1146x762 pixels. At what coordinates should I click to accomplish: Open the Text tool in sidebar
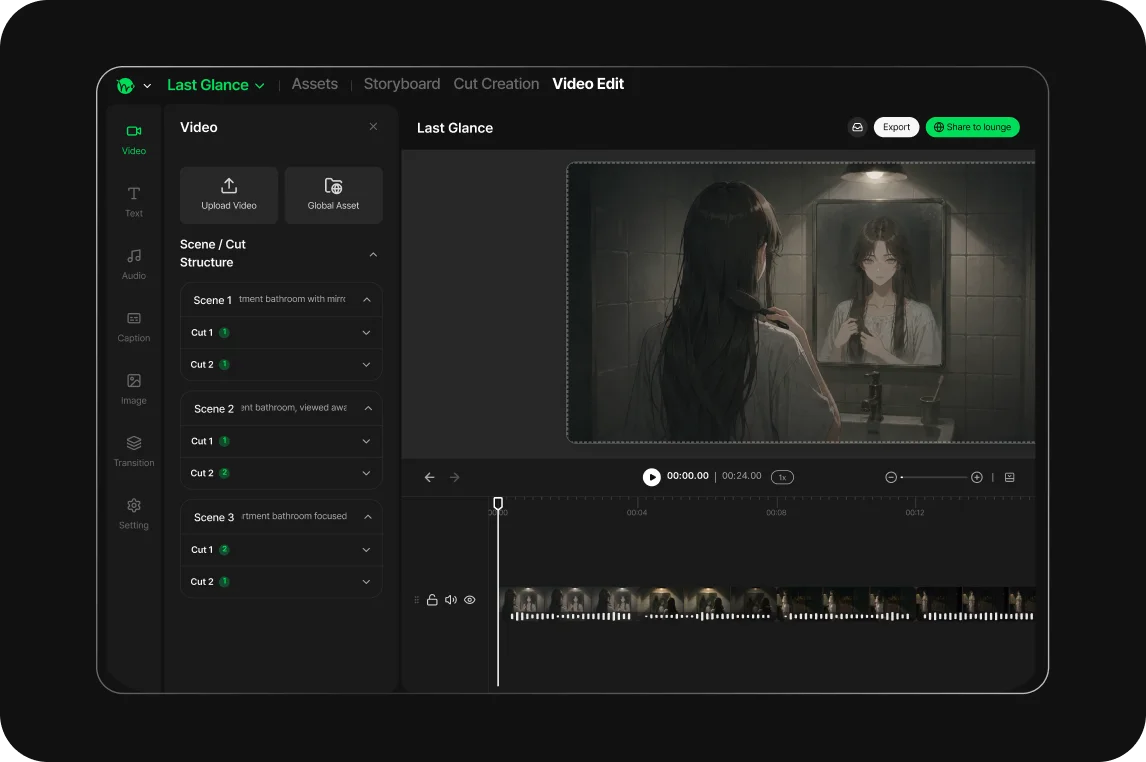[x=134, y=202]
